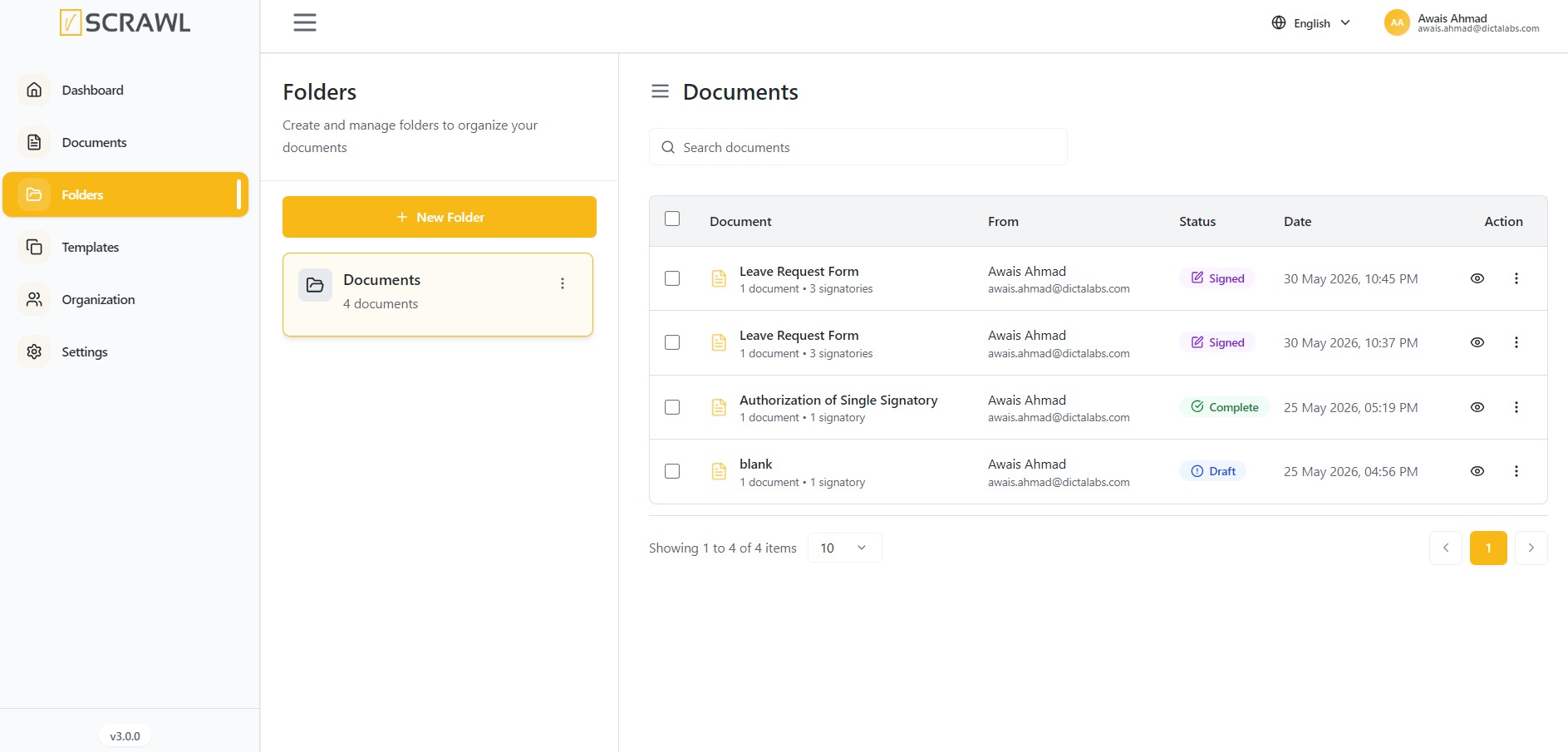Viewport: 1568px width, 752px height.
Task: View 10:45 PM Leave Request via eye icon
Action: [1477, 278]
